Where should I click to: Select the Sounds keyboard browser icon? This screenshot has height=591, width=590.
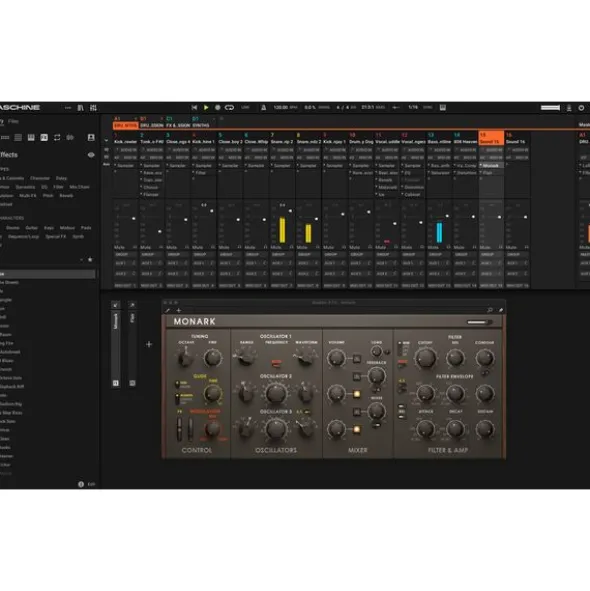click(x=31, y=138)
